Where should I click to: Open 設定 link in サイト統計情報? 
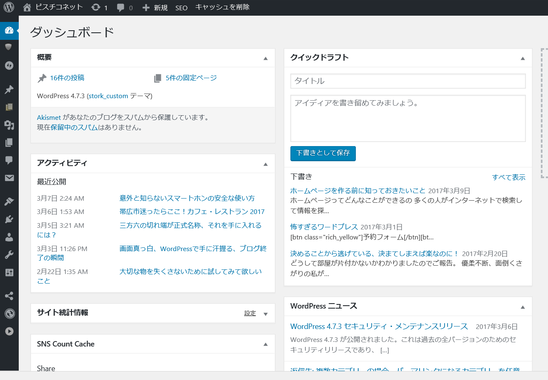pos(250,313)
